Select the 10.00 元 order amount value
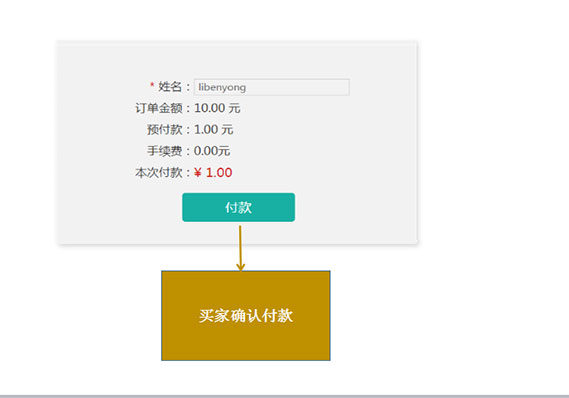This screenshot has width=569, height=398. 217,108
